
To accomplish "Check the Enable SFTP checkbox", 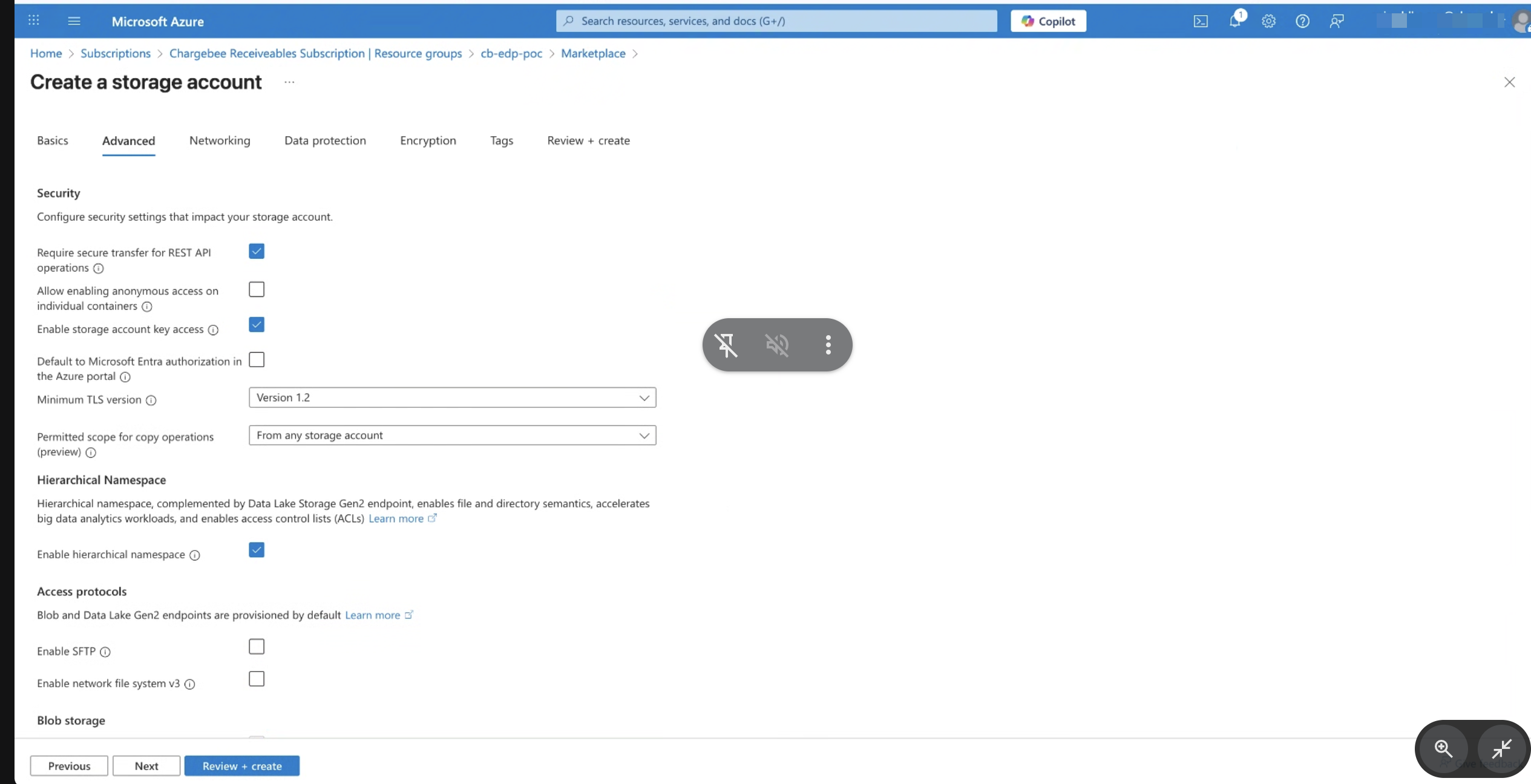I will coord(257,647).
